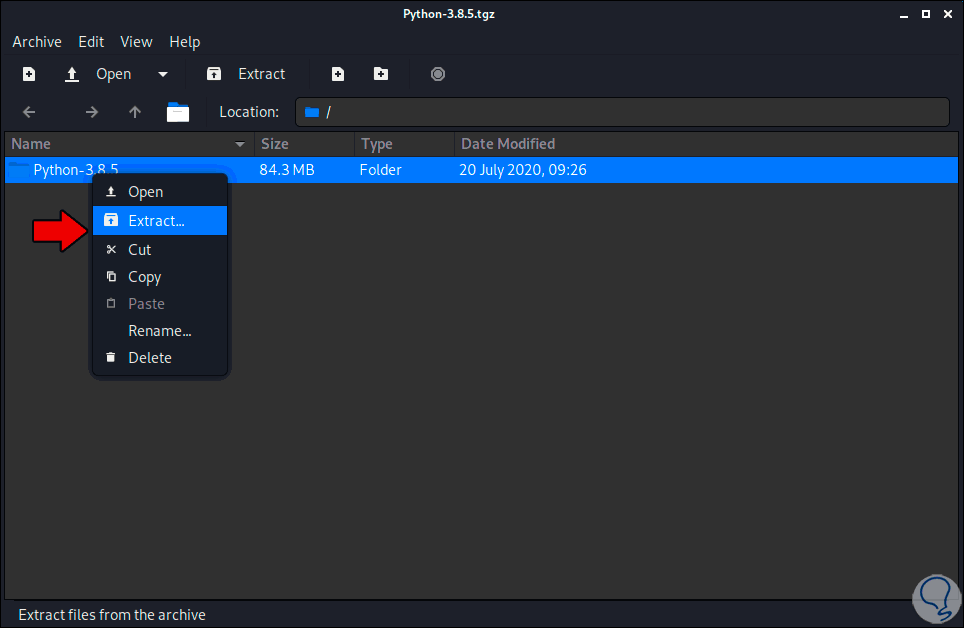964x628 pixels.
Task: Maximize the archive manager window
Action: pos(926,14)
